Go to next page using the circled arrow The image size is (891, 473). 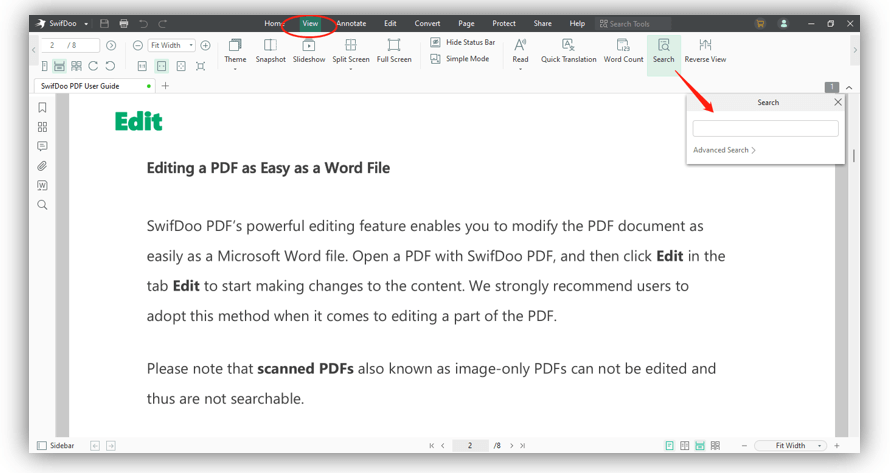pyautogui.click(x=111, y=45)
